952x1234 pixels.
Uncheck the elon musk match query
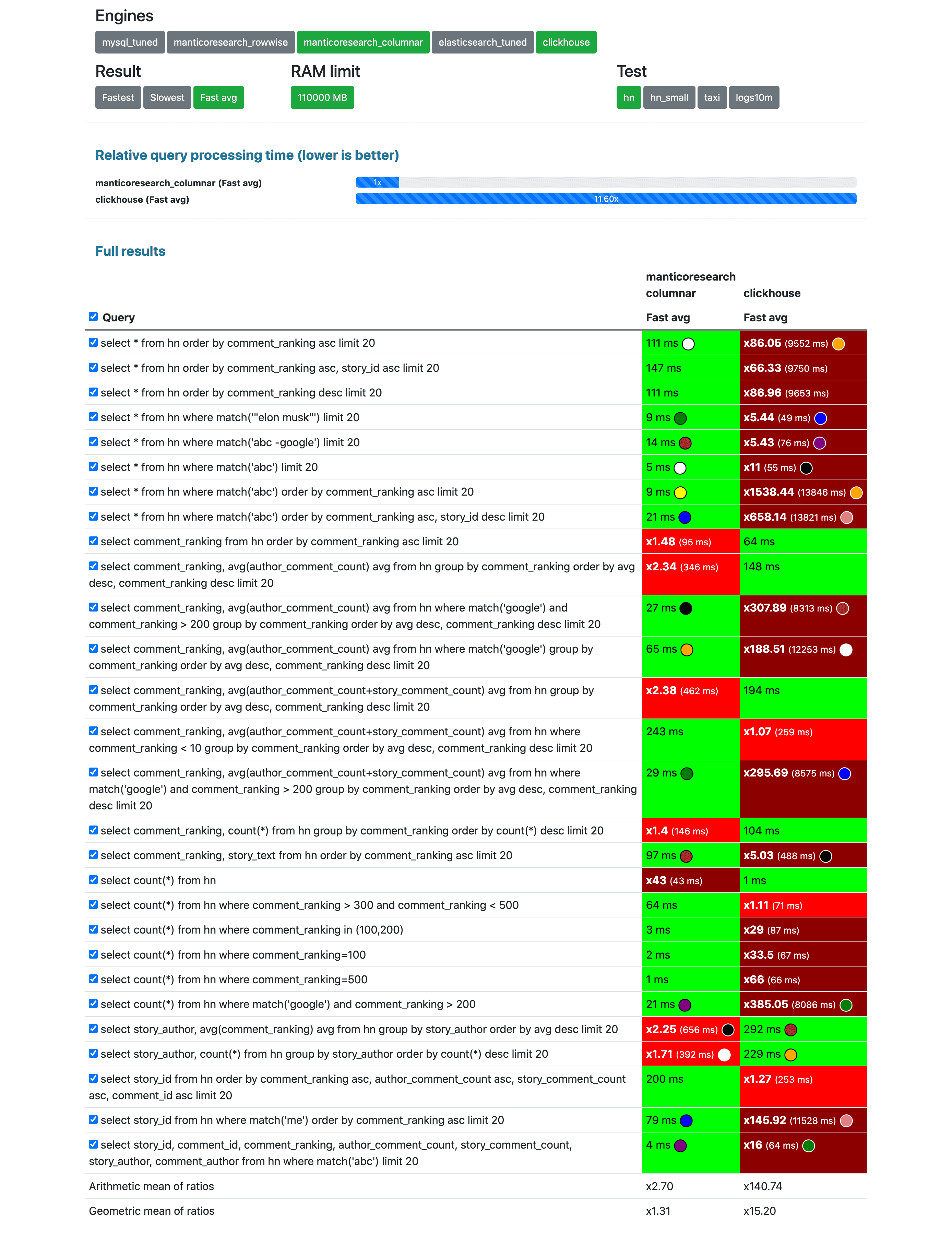(x=93, y=417)
